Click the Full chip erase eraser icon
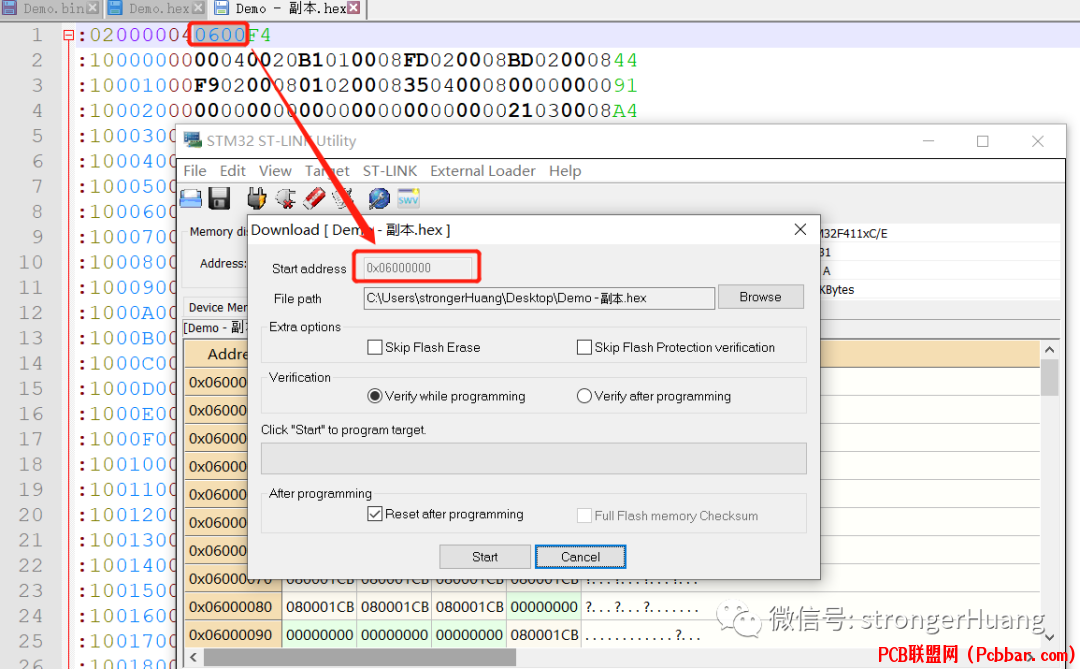This screenshot has width=1080, height=669. coord(314,198)
